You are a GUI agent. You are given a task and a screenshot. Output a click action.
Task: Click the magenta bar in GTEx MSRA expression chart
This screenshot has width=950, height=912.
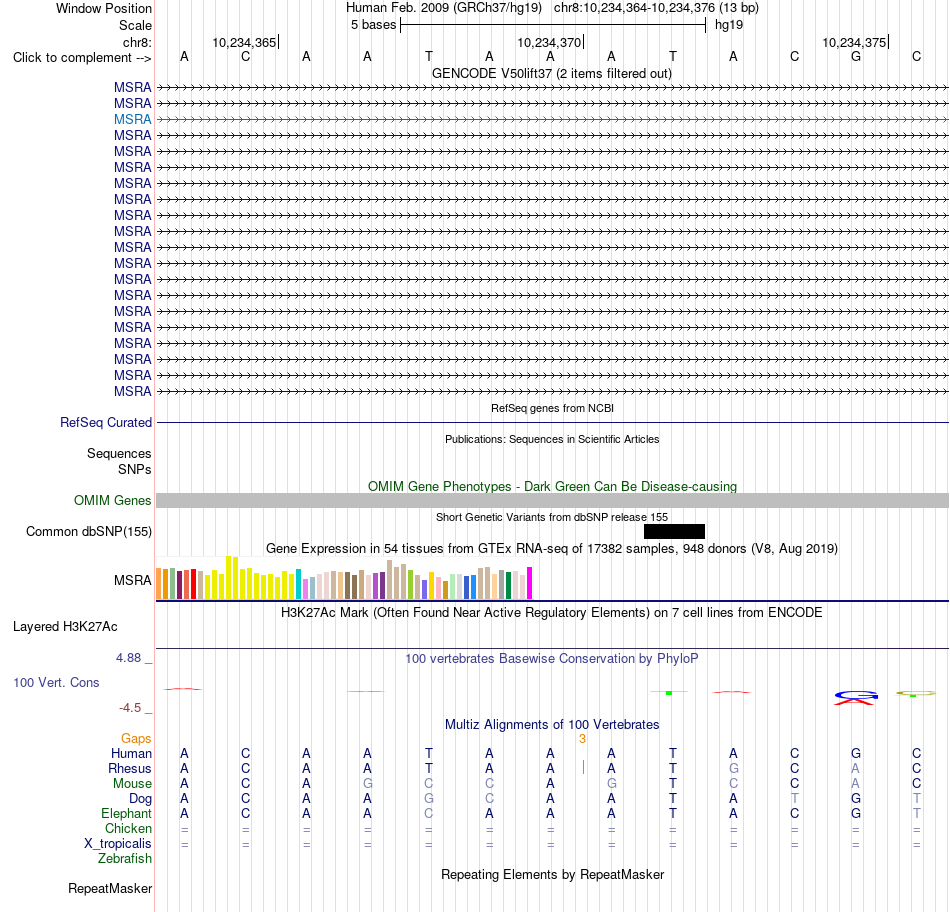pyautogui.click(x=530, y=583)
